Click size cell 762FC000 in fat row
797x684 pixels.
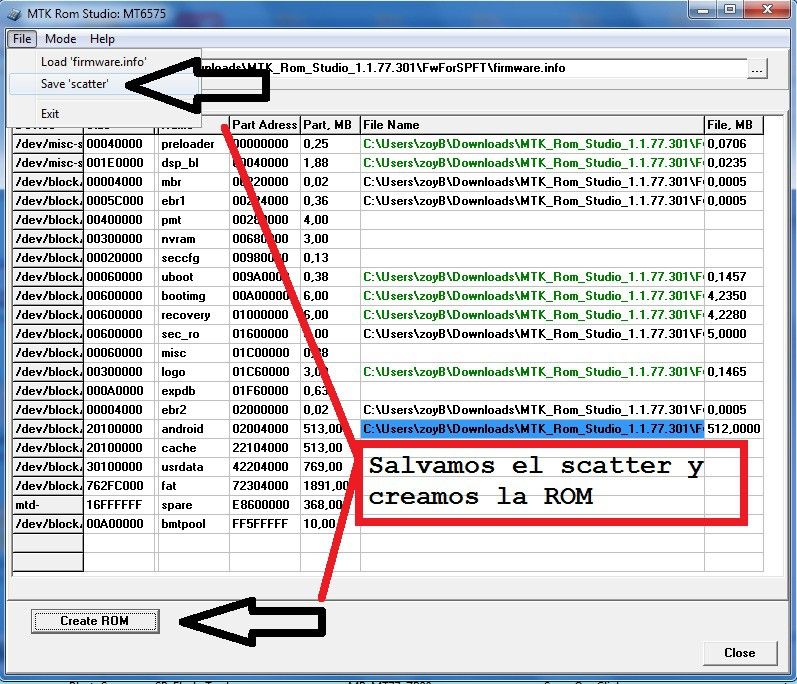[119, 486]
